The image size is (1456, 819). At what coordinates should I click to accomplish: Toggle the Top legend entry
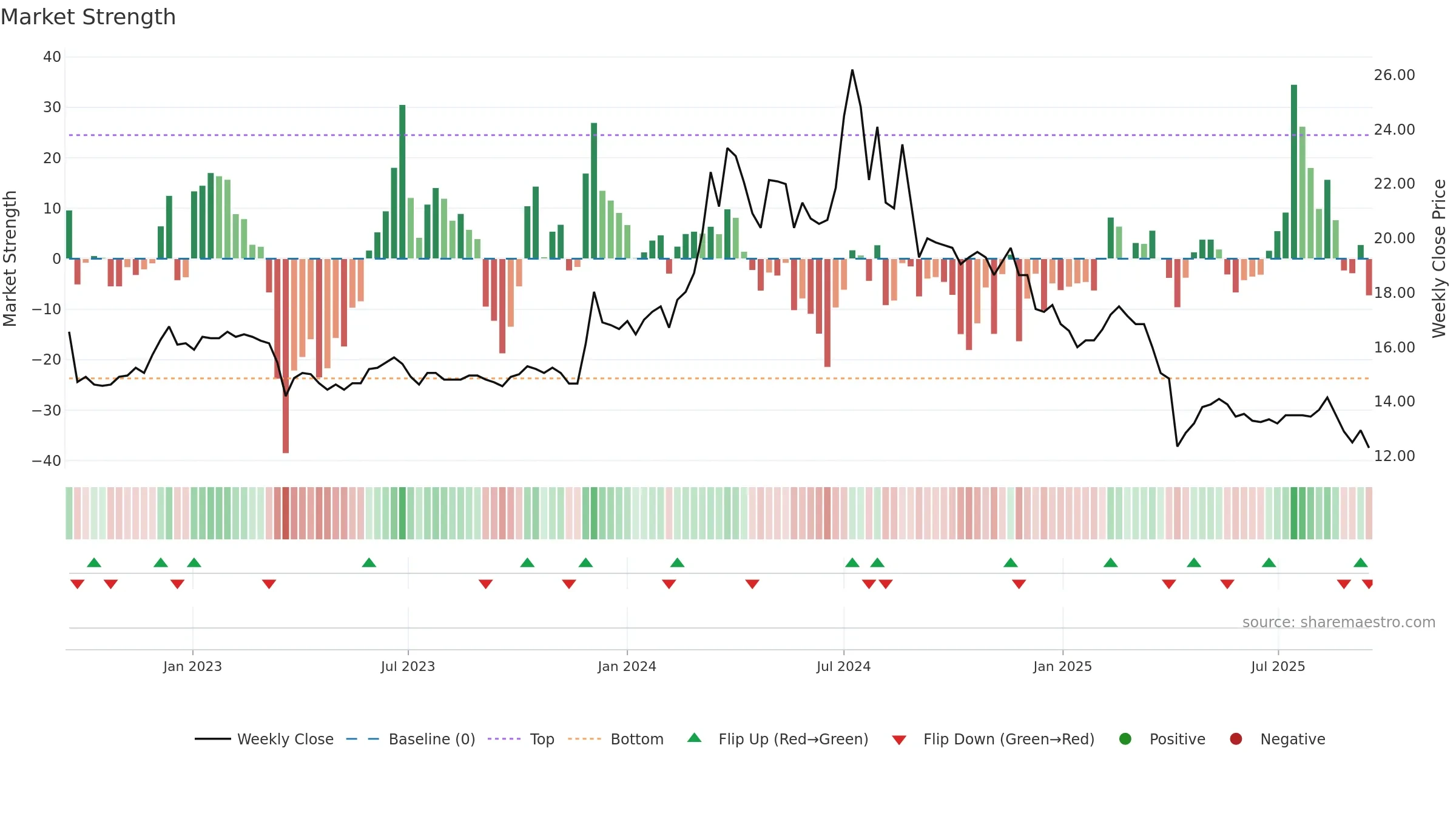point(521,739)
